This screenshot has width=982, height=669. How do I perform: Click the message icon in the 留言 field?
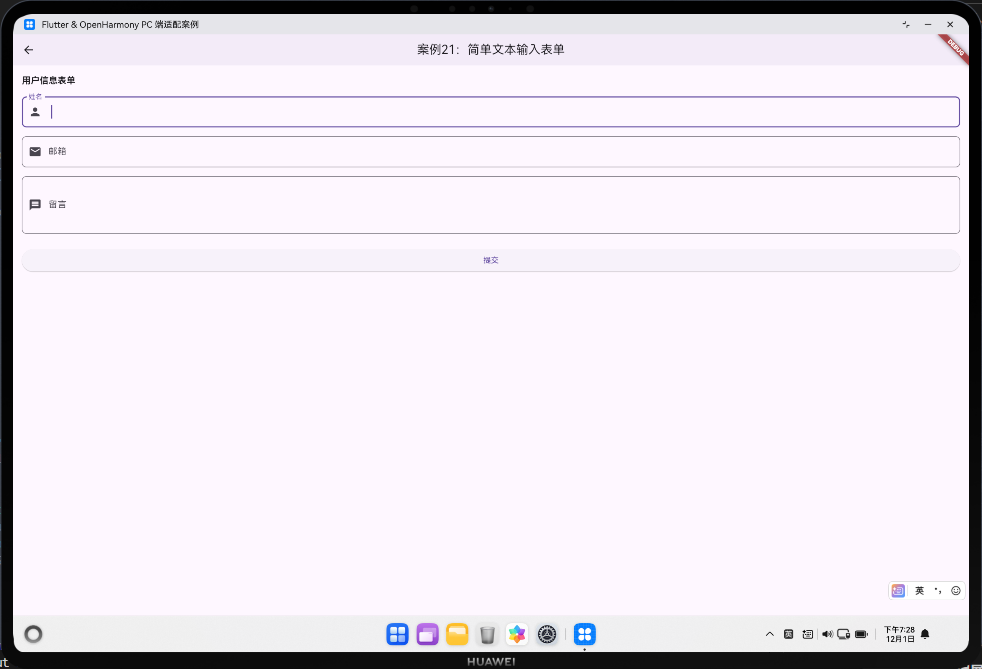(x=36, y=204)
